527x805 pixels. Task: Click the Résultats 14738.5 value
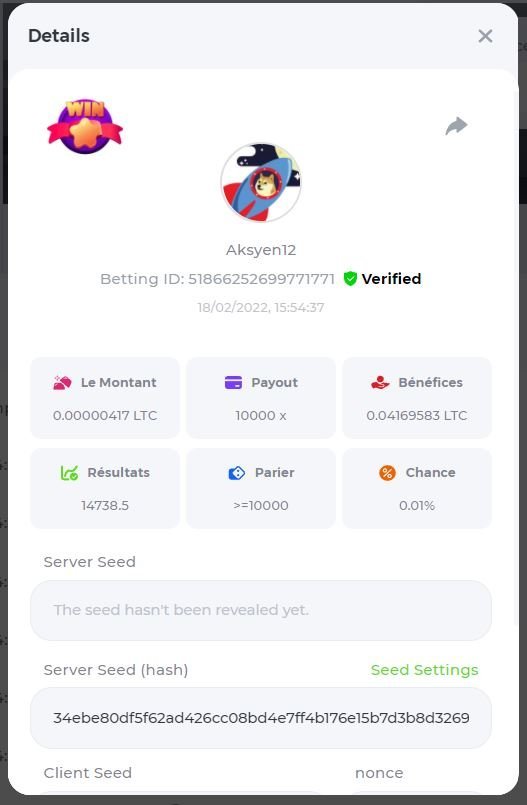tap(105, 506)
